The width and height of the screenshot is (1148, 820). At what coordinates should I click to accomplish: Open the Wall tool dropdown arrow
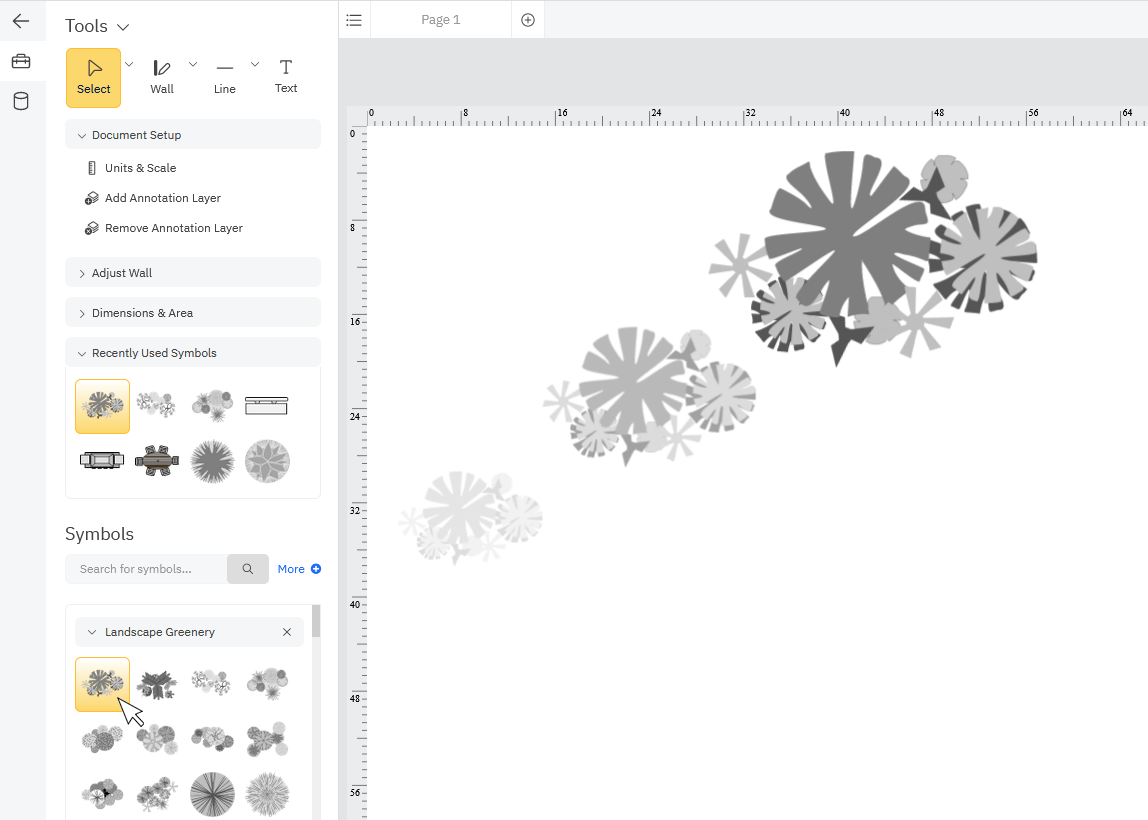193,62
